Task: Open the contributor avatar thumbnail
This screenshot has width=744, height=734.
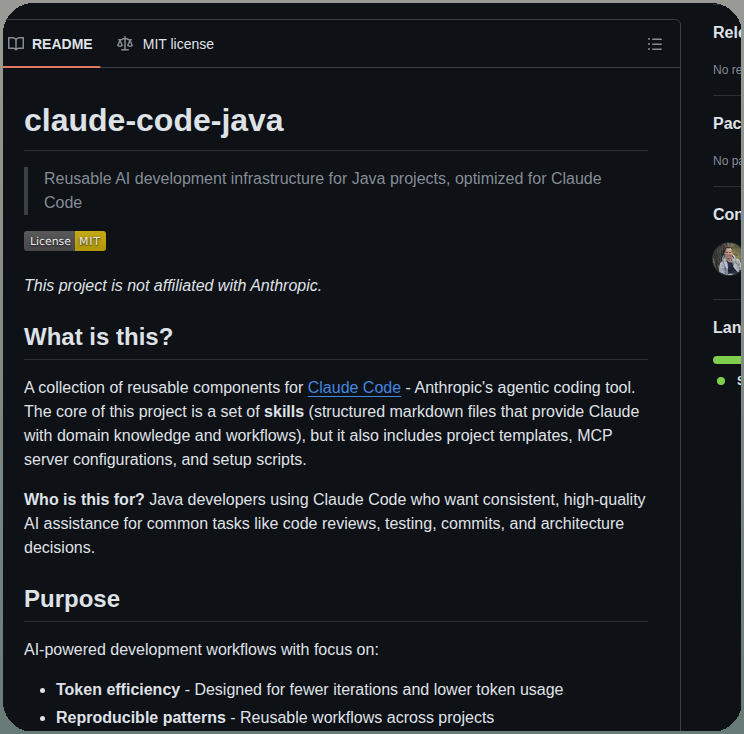Action: (x=727, y=259)
